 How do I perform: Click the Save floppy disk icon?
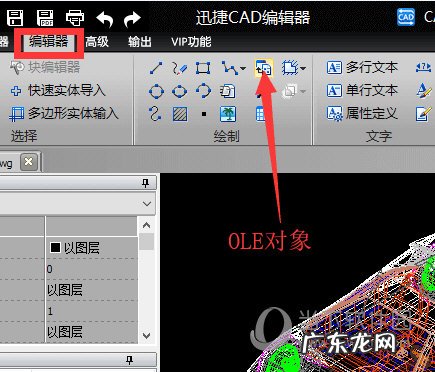[15, 18]
